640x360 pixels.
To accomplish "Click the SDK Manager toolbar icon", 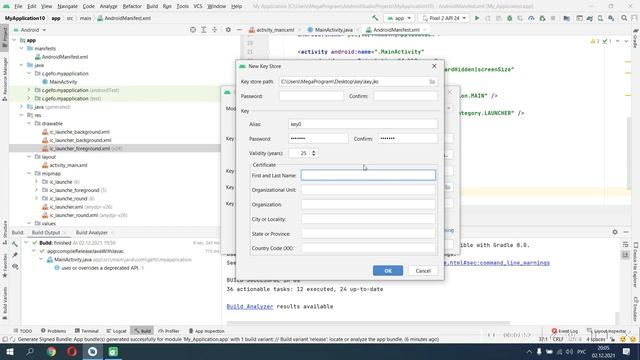I will (x=611, y=18).
